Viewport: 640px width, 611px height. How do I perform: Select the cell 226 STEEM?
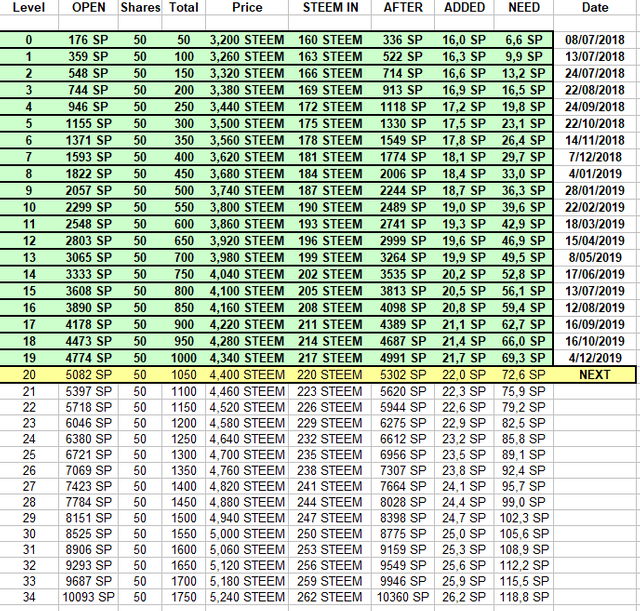pyautogui.click(x=330, y=407)
